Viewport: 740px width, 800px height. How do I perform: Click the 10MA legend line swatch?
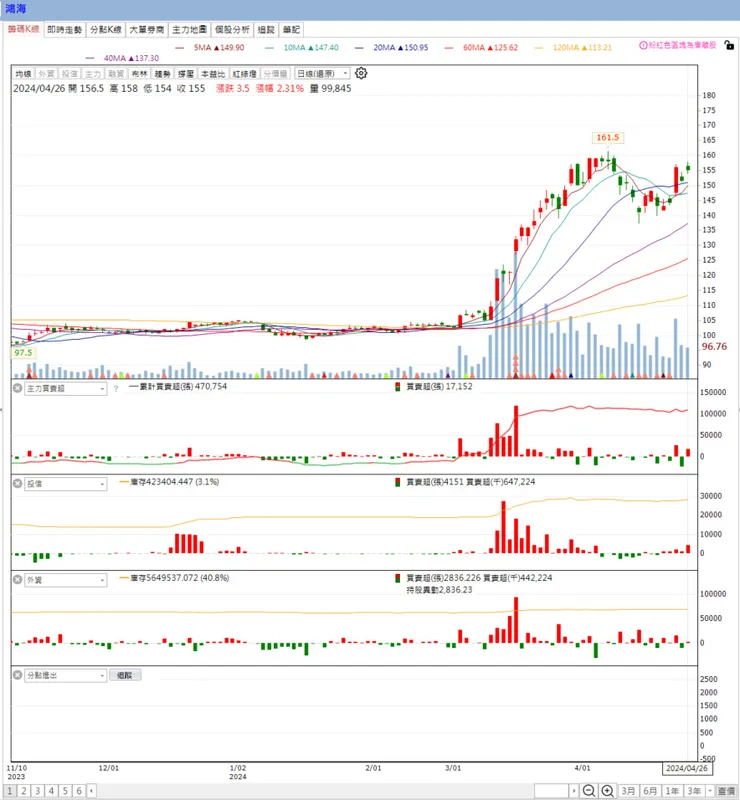[269, 48]
